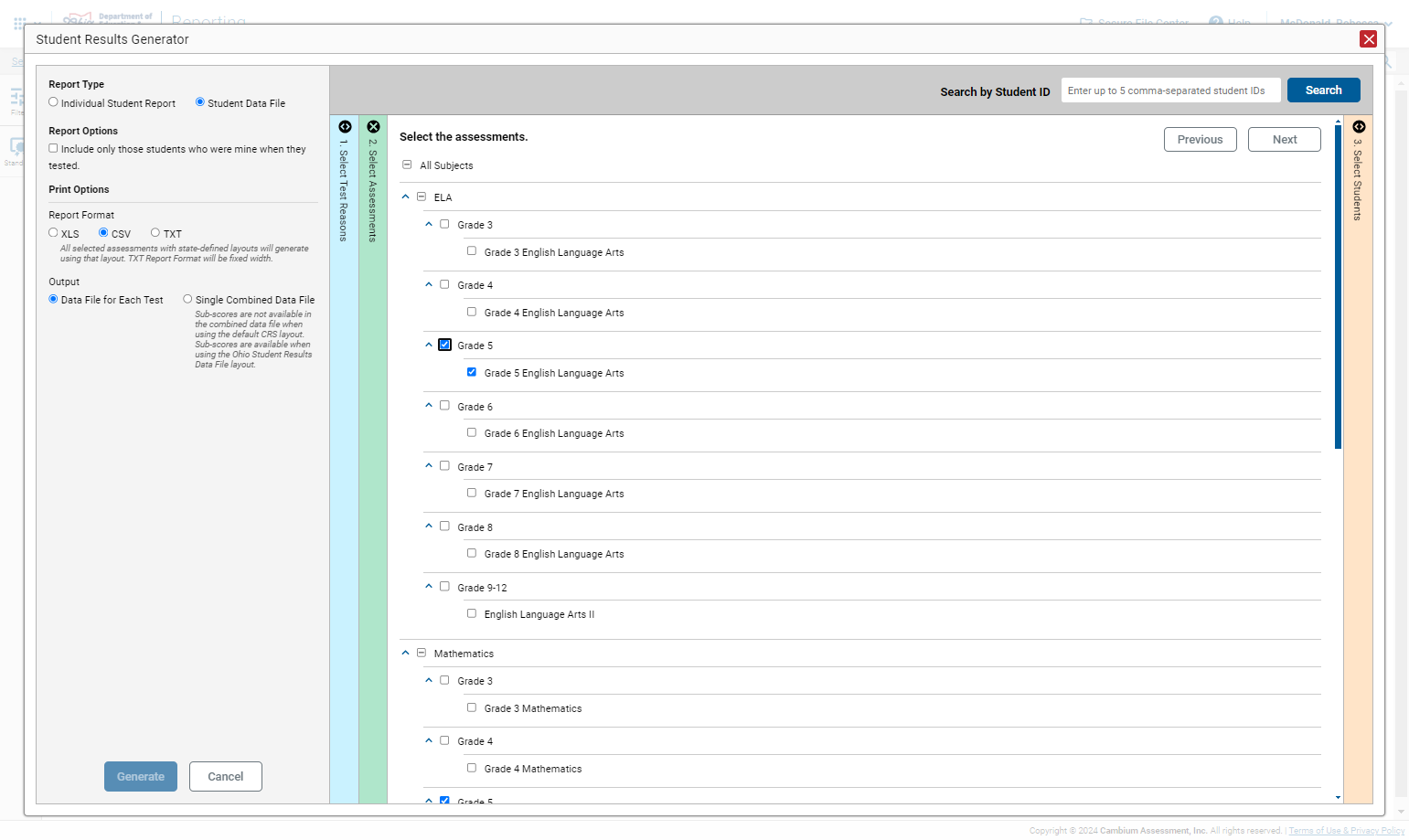Check the ELA Grade 3 checkbox
Image resolution: width=1409 pixels, height=840 pixels.
[444, 224]
